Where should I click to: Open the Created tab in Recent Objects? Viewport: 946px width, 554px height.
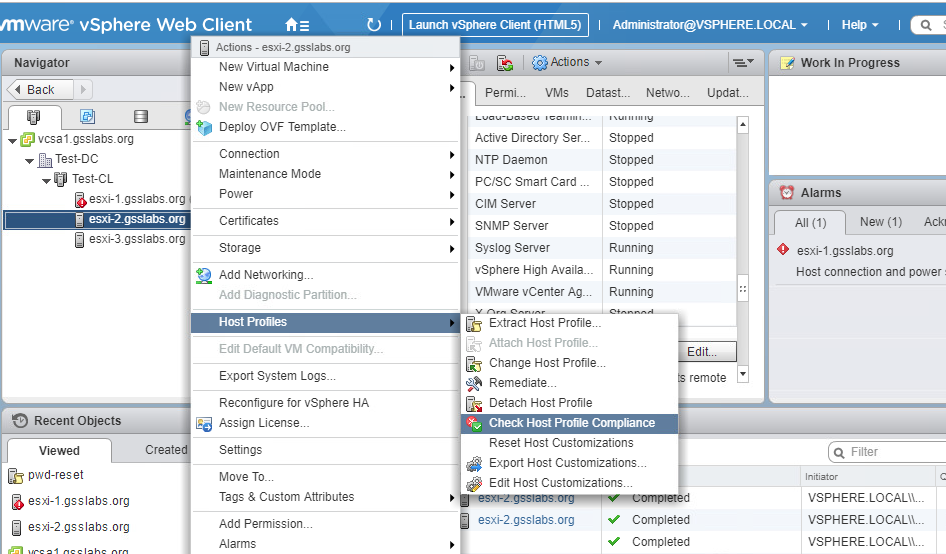(166, 450)
